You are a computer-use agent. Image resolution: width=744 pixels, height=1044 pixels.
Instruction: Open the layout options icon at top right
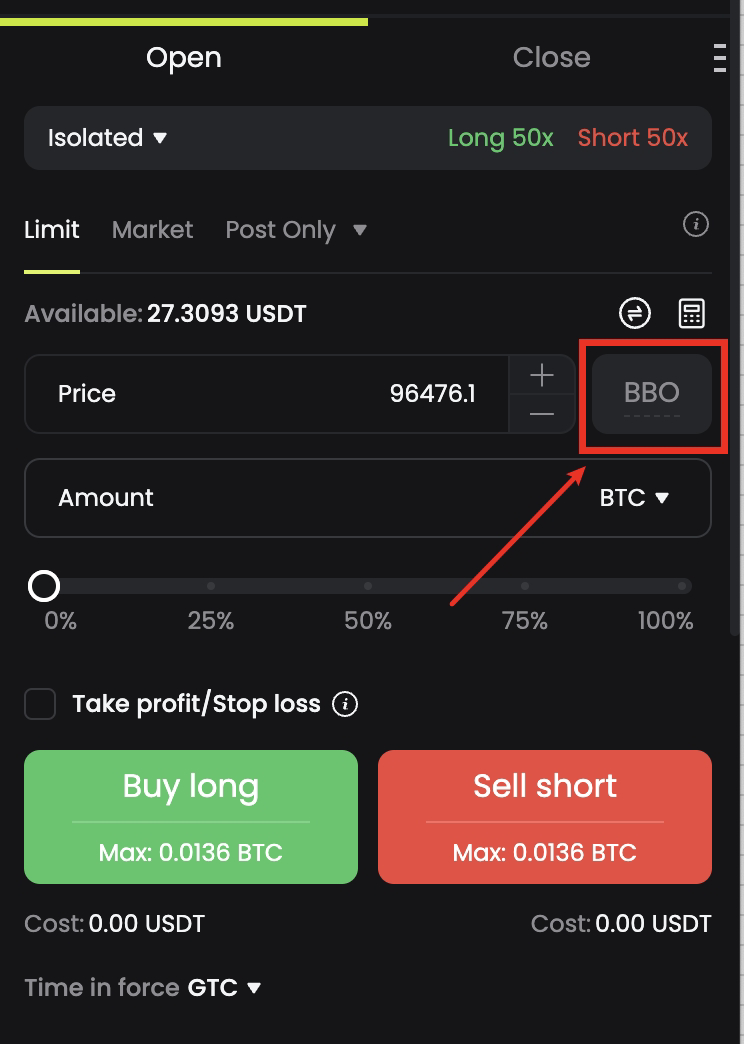tap(720, 58)
